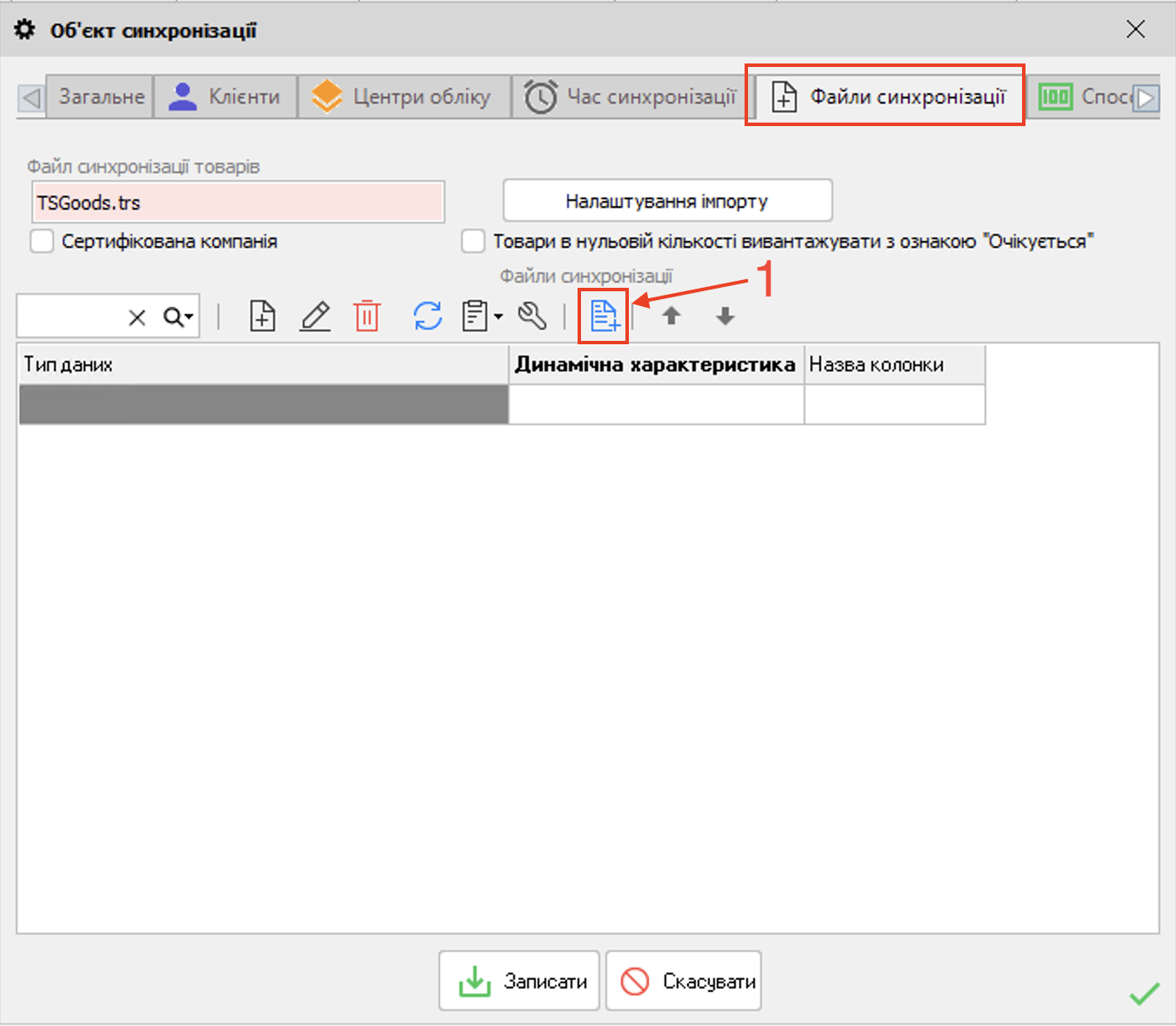Toggle checkbox for zero-quantity goods "Очікується"
The image size is (1176, 1026).
pos(473,241)
